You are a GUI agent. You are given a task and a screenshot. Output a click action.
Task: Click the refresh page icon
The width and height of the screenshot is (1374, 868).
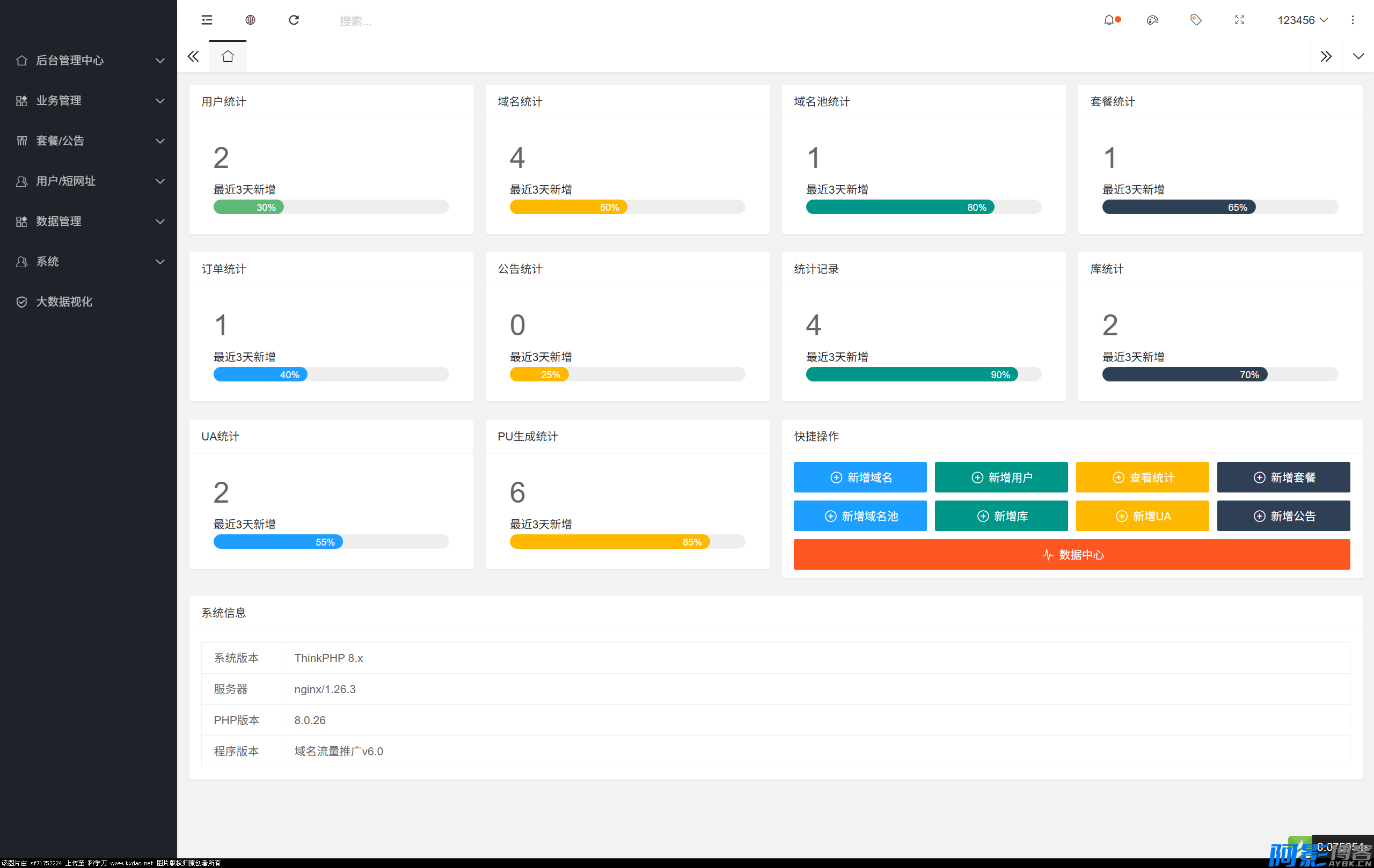[x=294, y=20]
